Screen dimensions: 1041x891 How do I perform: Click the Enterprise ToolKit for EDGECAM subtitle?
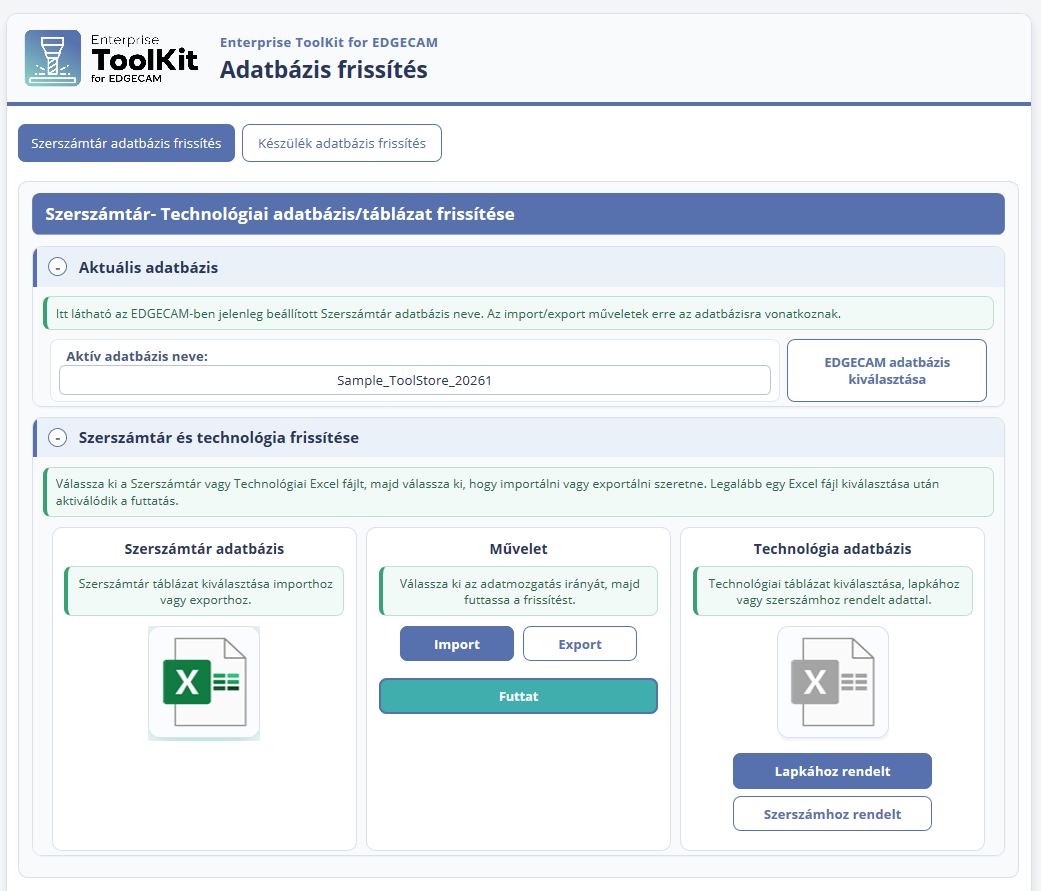pos(329,42)
